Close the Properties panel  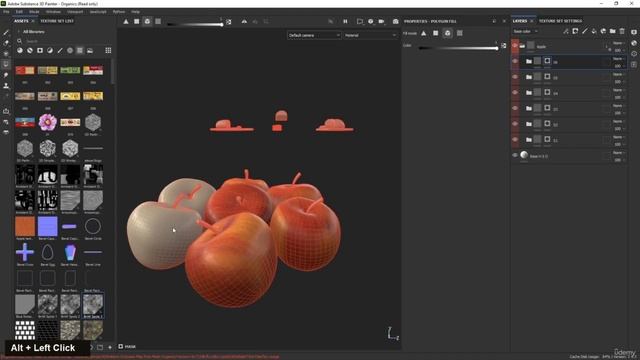[x=504, y=21]
